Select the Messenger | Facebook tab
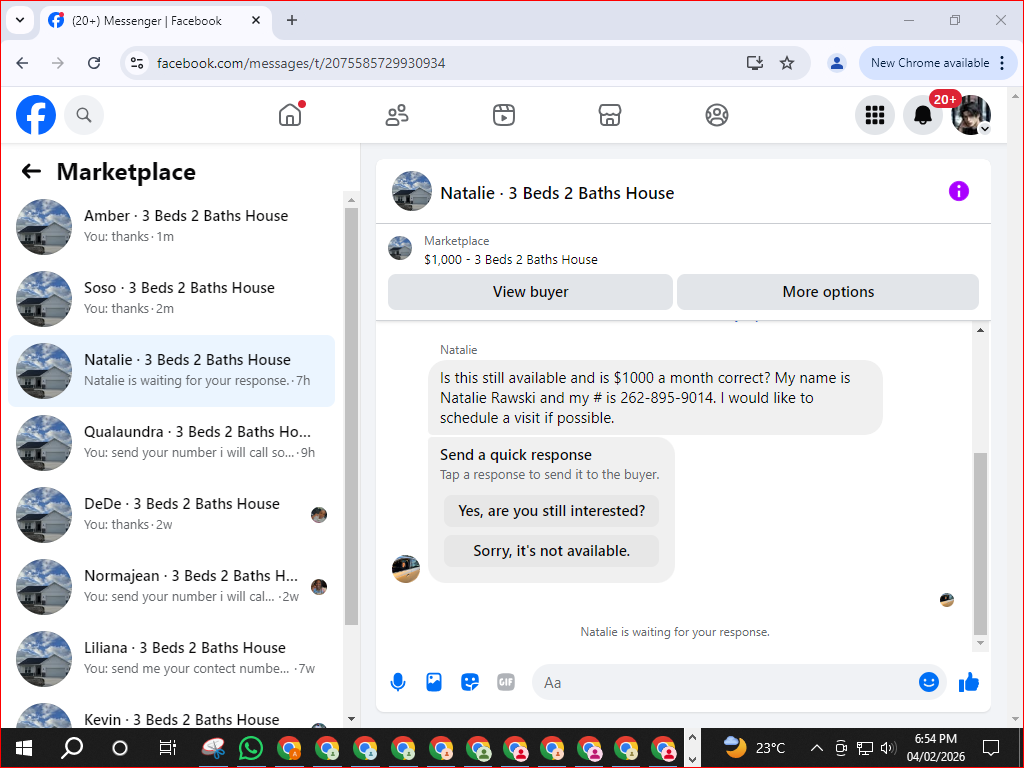 (155, 20)
